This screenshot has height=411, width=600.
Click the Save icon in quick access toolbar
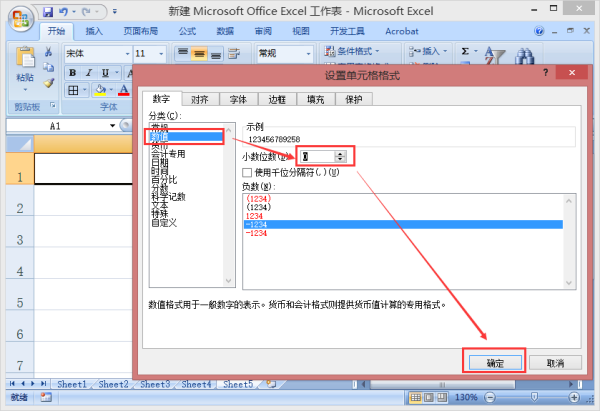[48, 12]
